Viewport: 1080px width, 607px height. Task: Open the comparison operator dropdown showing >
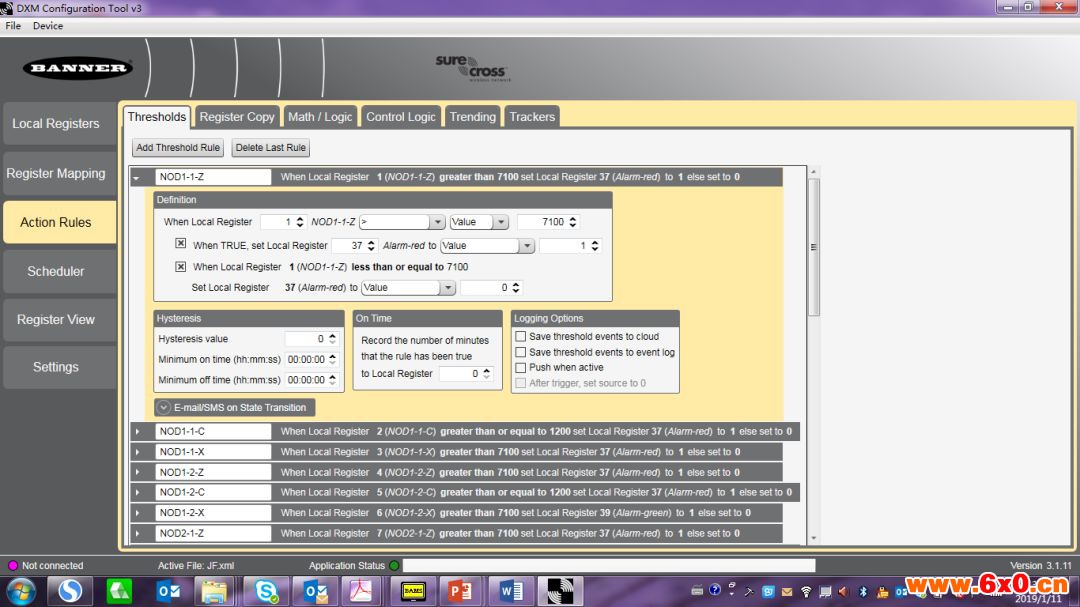[x=402, y=222]
